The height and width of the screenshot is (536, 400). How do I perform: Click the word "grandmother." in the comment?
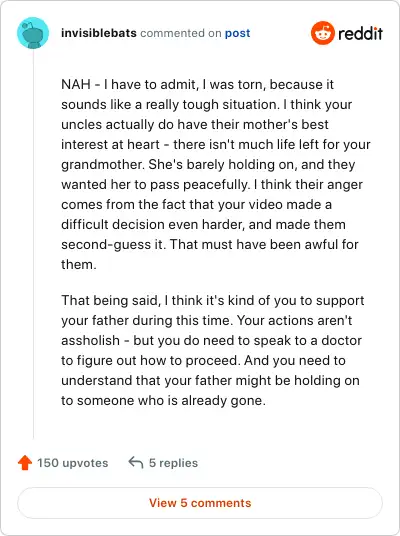click(x=103, y=164)
